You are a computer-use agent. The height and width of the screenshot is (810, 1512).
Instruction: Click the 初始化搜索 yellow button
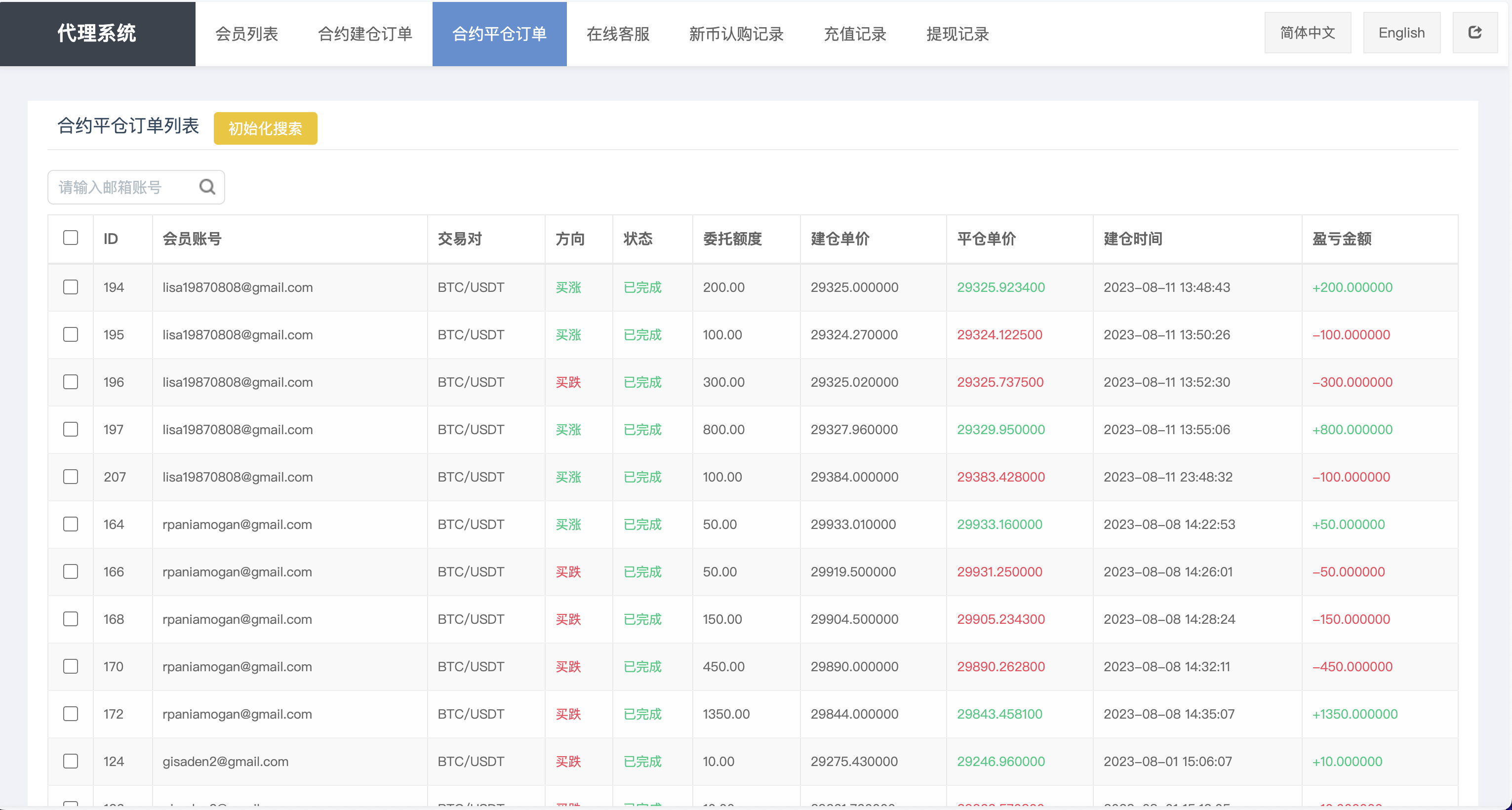click(x=265, y=128)
